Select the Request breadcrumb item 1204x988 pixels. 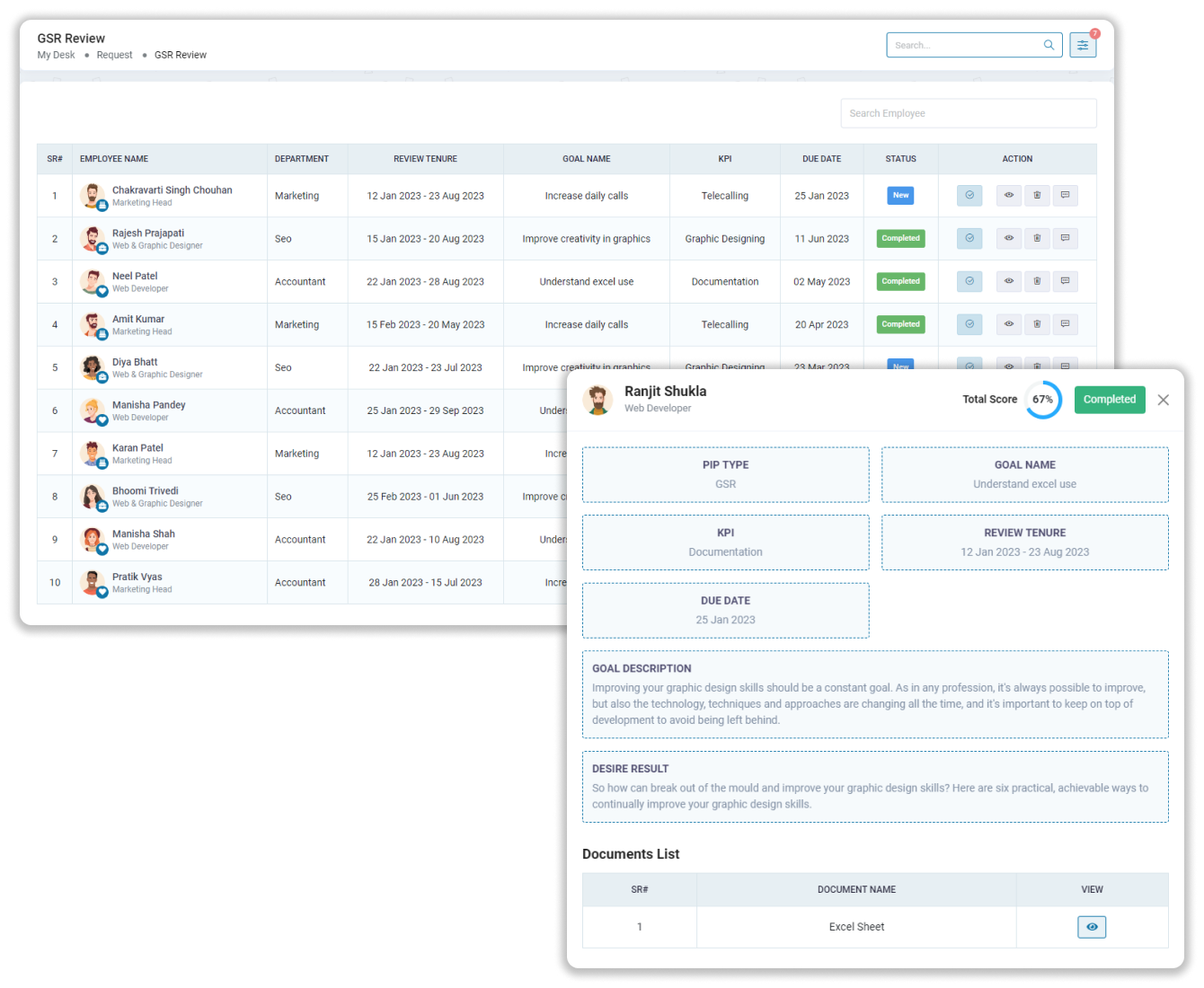(x=114, y=55)
